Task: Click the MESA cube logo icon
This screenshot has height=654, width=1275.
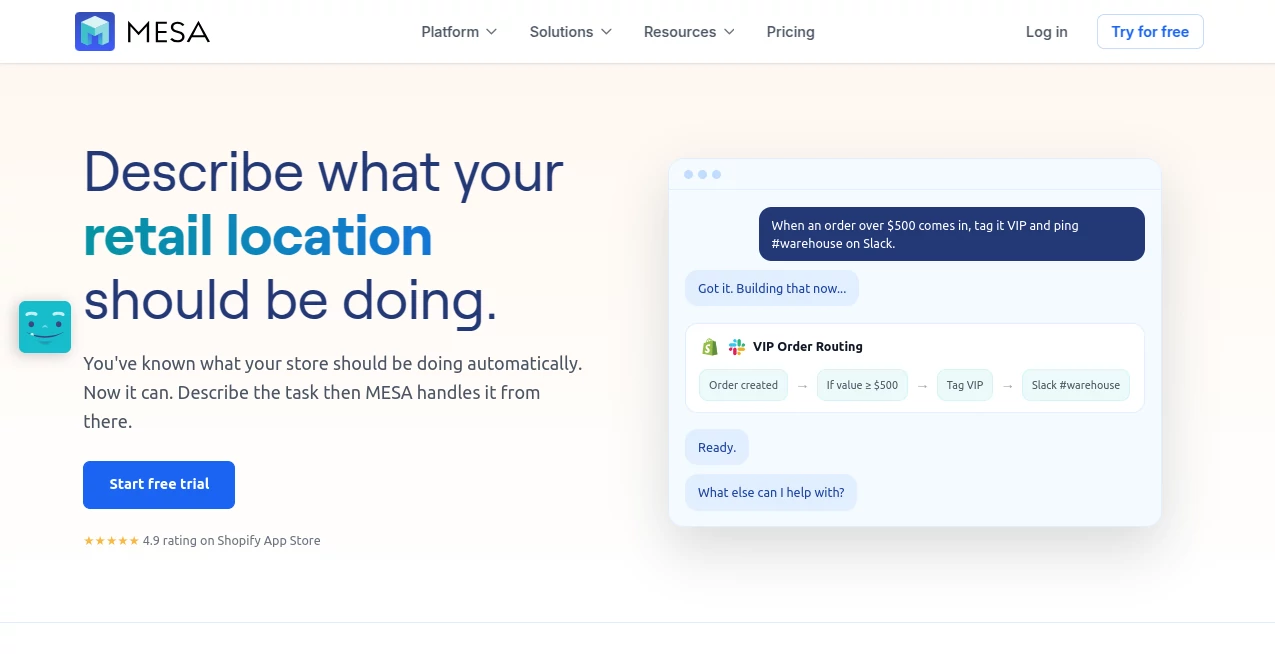Action: pyautogui.click(x=95, y=32)
